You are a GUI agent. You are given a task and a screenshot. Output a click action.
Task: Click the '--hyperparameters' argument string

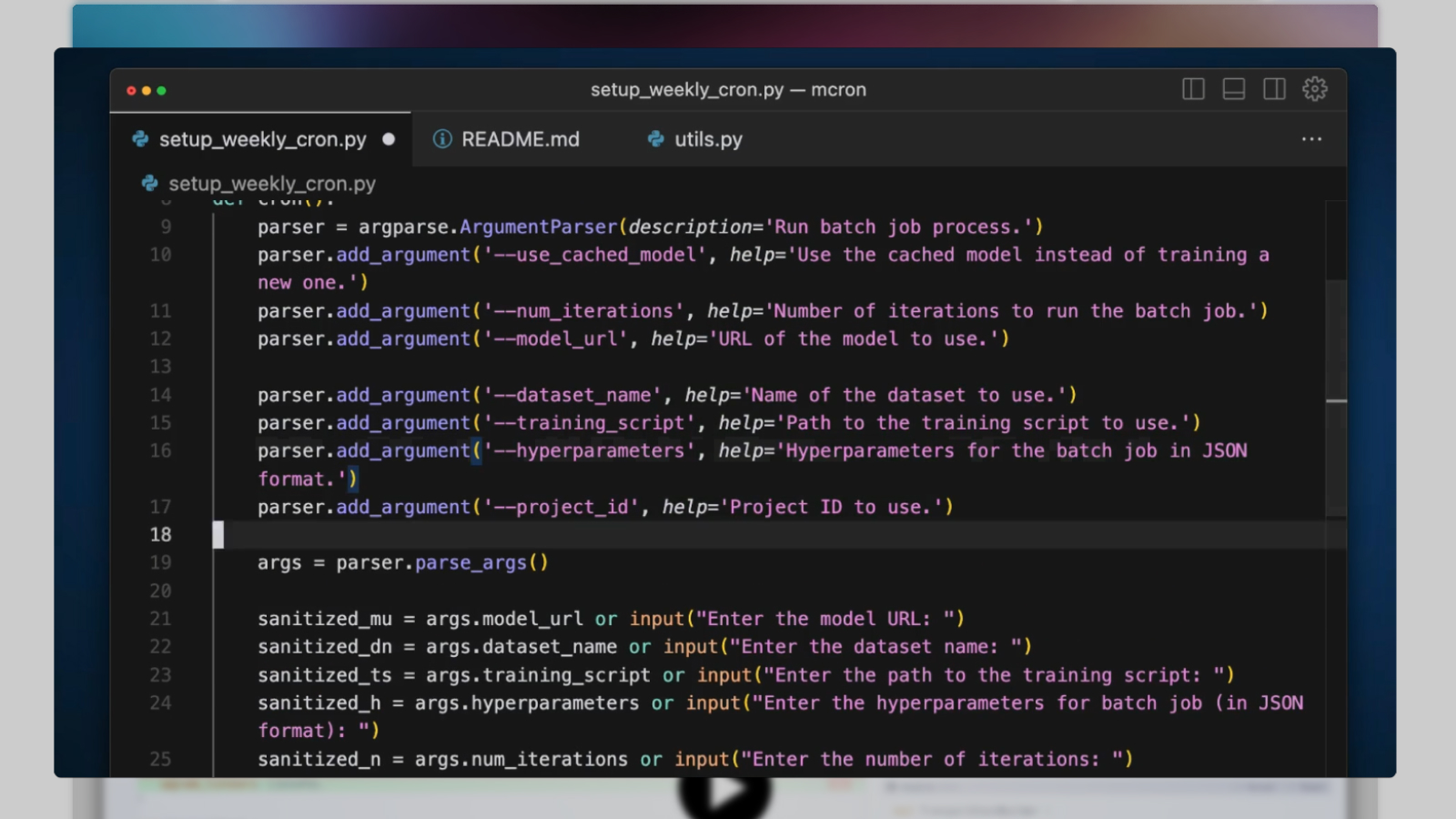[589, 450]
